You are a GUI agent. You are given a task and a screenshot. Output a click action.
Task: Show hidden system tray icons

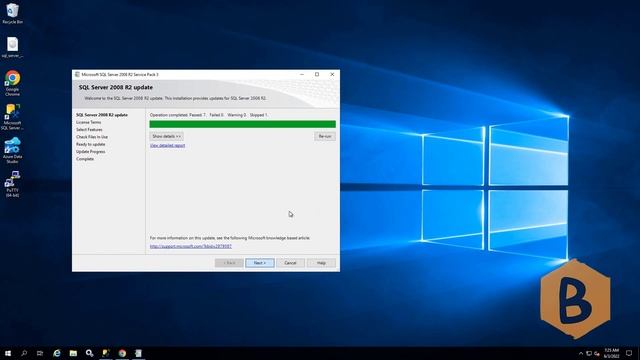coord(581,353)
